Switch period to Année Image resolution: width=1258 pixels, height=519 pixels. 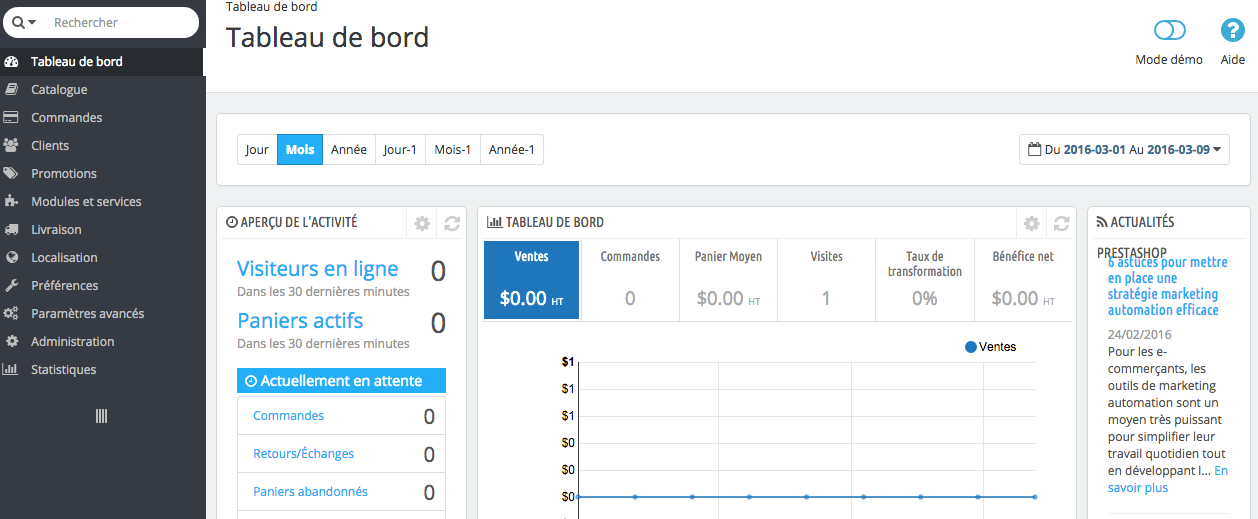pos(349,150)
